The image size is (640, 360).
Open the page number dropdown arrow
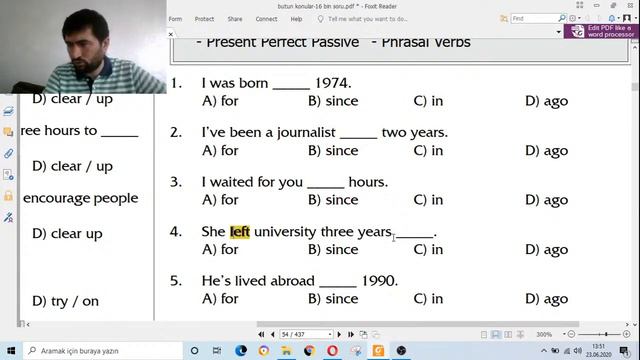point(330,334)
